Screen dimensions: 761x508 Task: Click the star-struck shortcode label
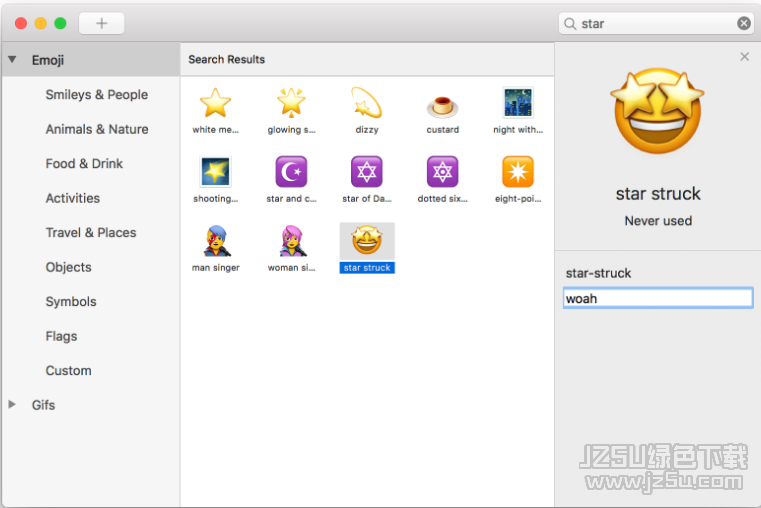598,273
